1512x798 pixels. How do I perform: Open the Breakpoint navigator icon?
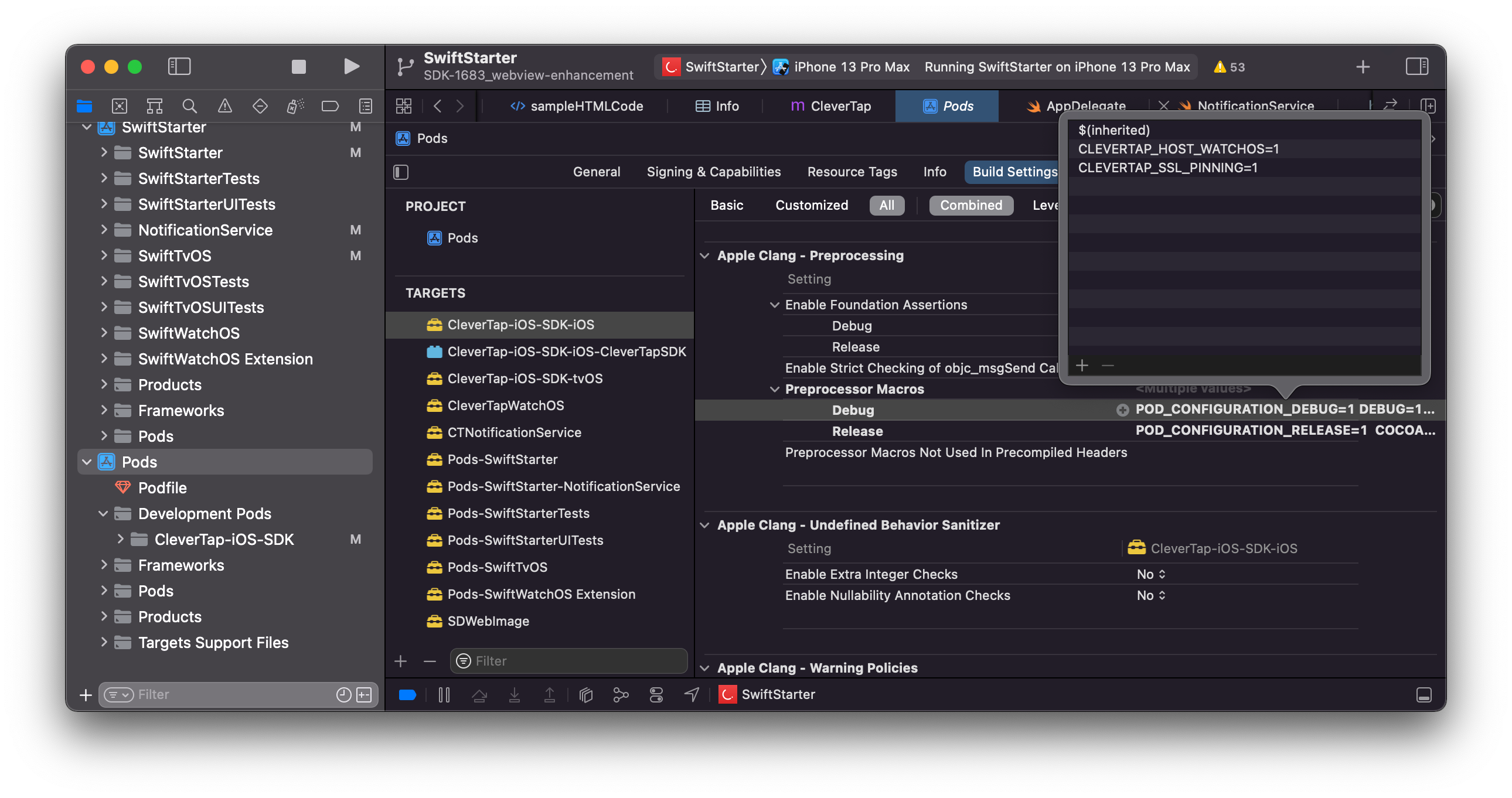(x=330, y=105)
